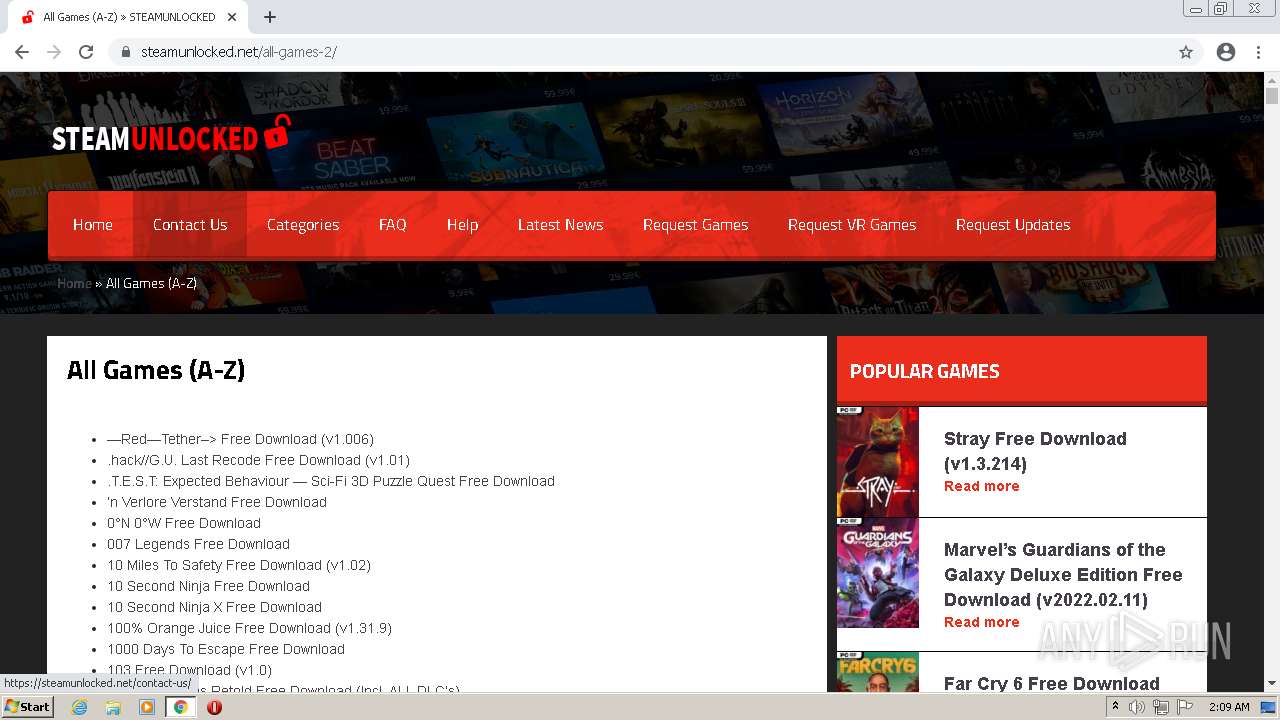This screenshot has height=720, width=1280.
Task: Click Read more under Guardians of Galaxy
Action: [982, 622]
